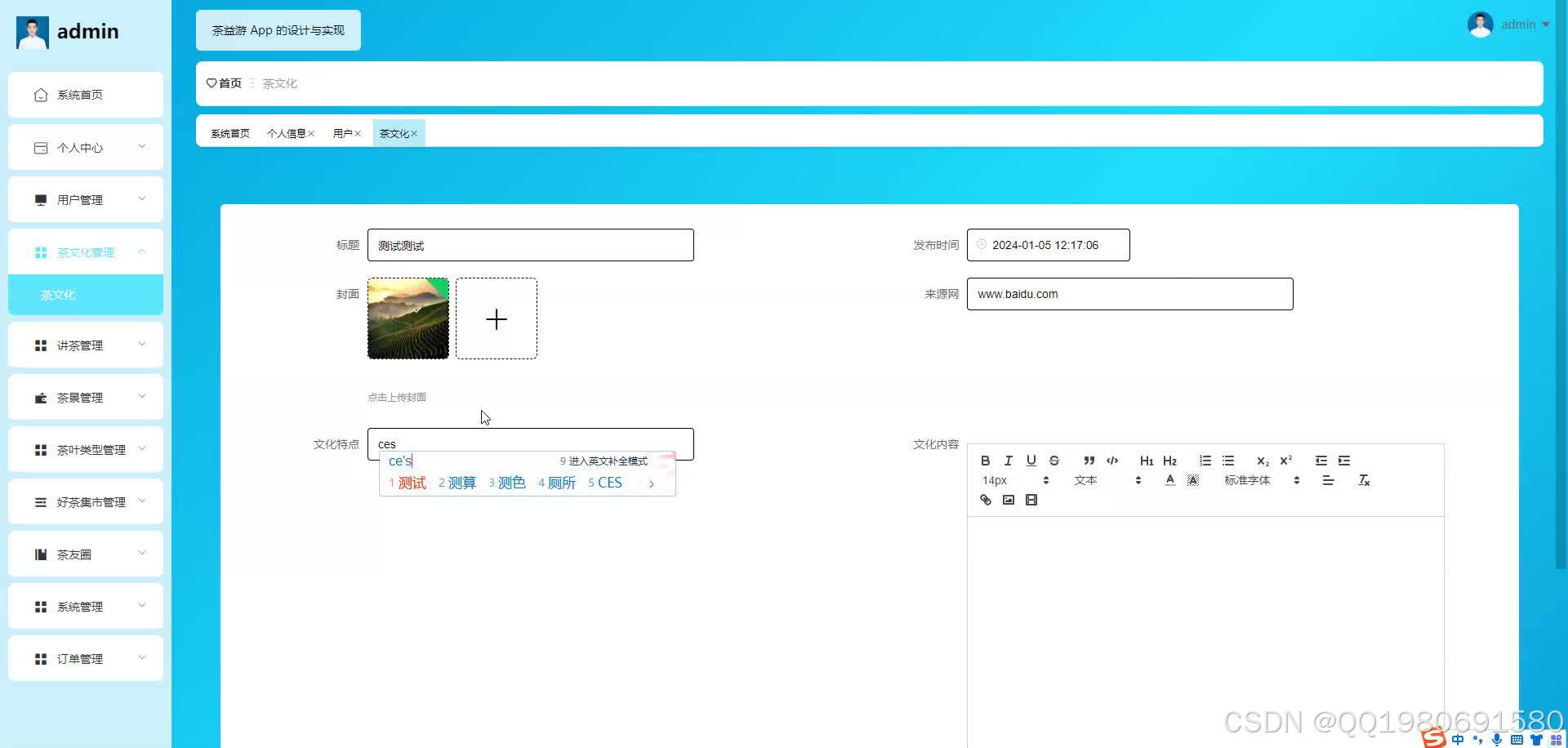Open the 发布时间 date time picker
The height and width of the screenshot is (748, 1568).
click(1049, 245)
